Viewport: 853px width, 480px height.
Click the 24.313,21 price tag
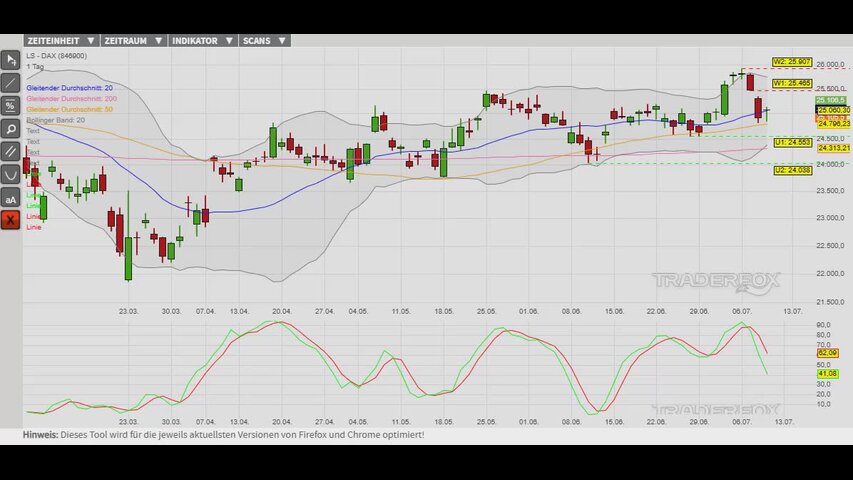pyautogui.click(x=833, y=148)
